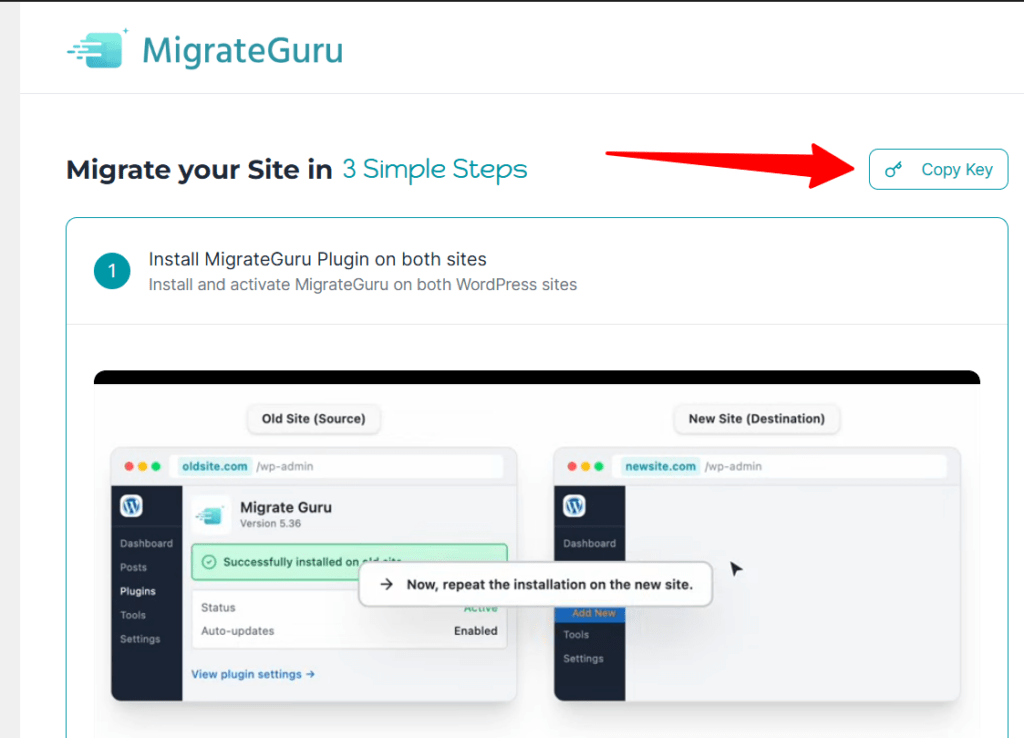The height and width of the screenshot is (738, 1024).
Task: Click the 'Migrate your Site in' heading
Action: (199, 170)
